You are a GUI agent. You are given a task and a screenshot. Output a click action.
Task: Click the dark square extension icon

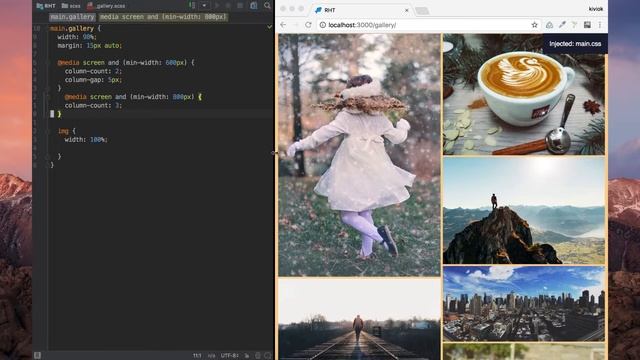click(587, 25)
